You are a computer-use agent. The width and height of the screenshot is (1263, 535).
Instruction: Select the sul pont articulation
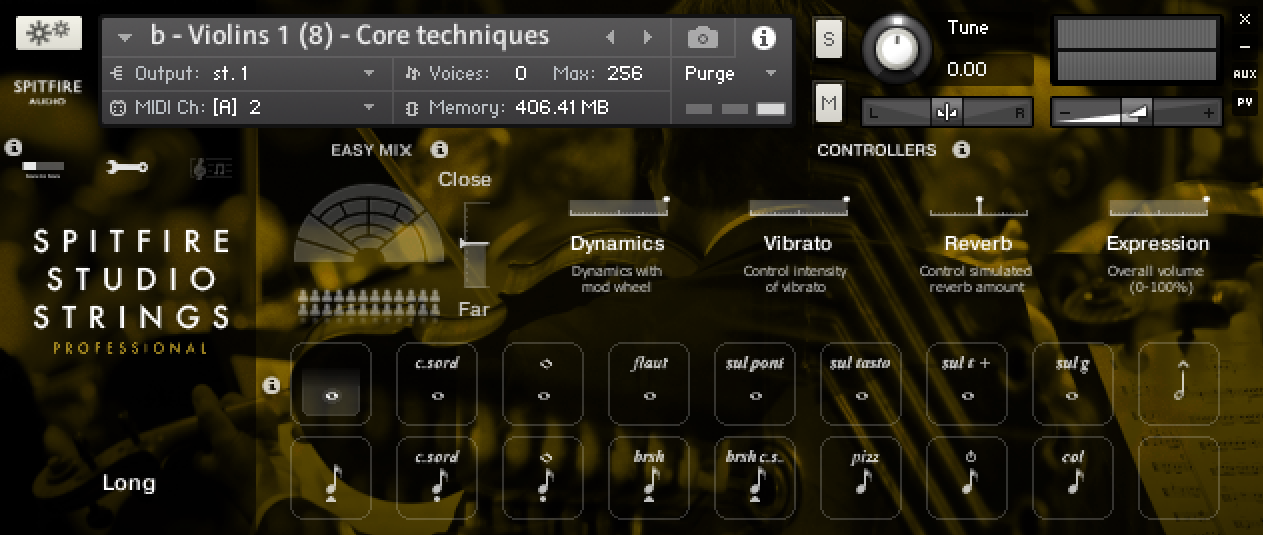pos(755,384)
